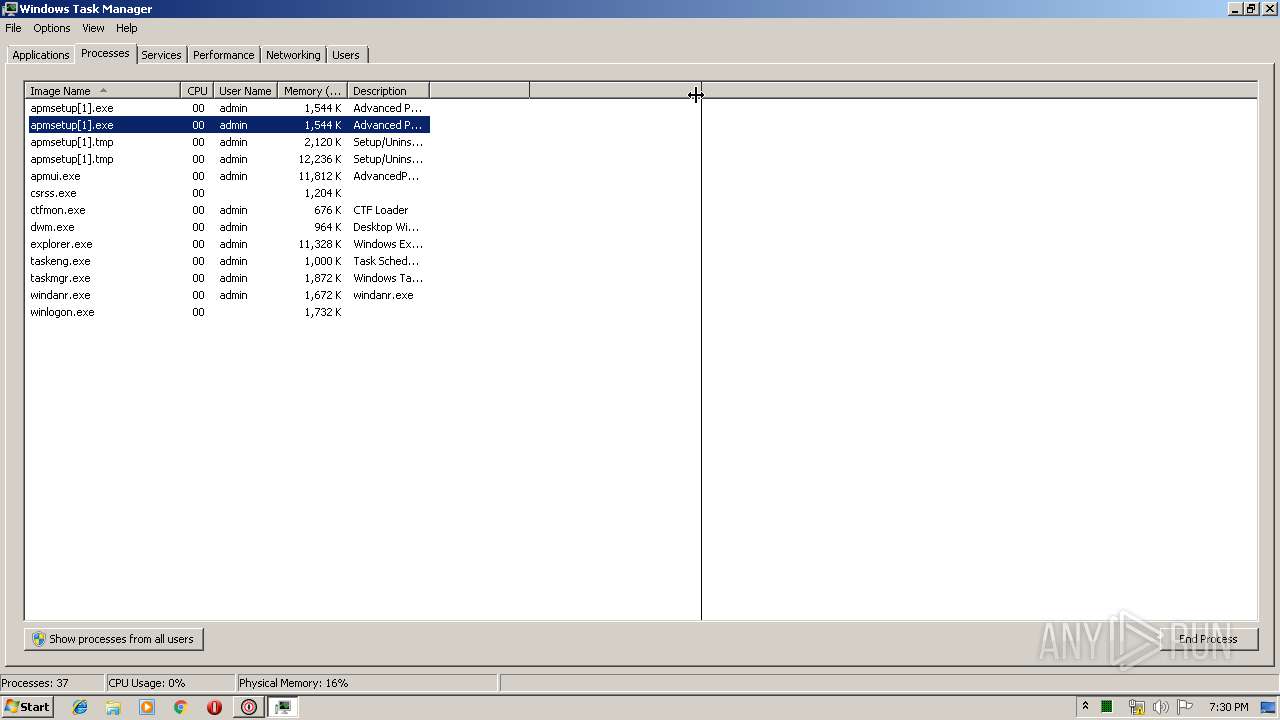Select the dwm.exe process
Screen dimensions: 1280x720
click(x=229, y=227)
